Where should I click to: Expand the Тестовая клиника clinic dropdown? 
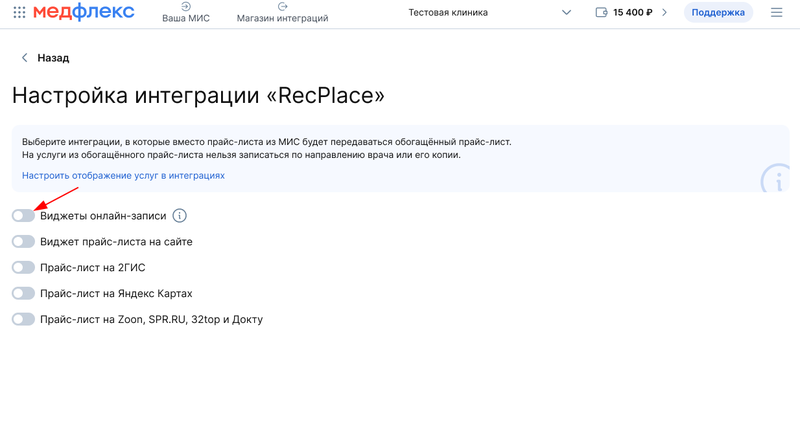[x=566, y=12]
